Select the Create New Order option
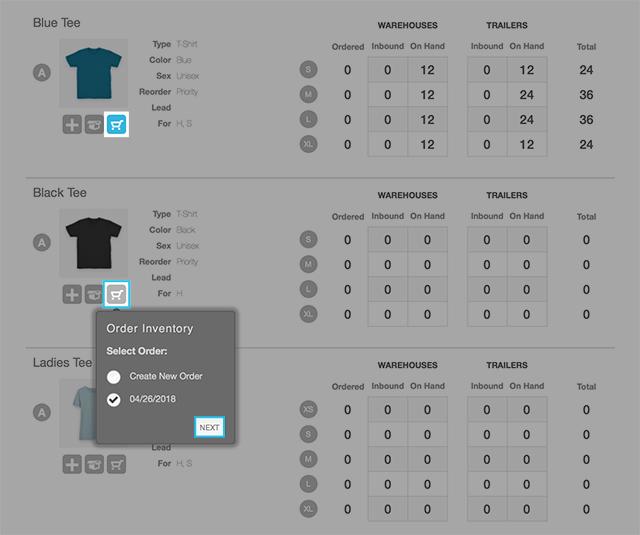The width and height of the screenshot is (640, 535). coord(114,376)
